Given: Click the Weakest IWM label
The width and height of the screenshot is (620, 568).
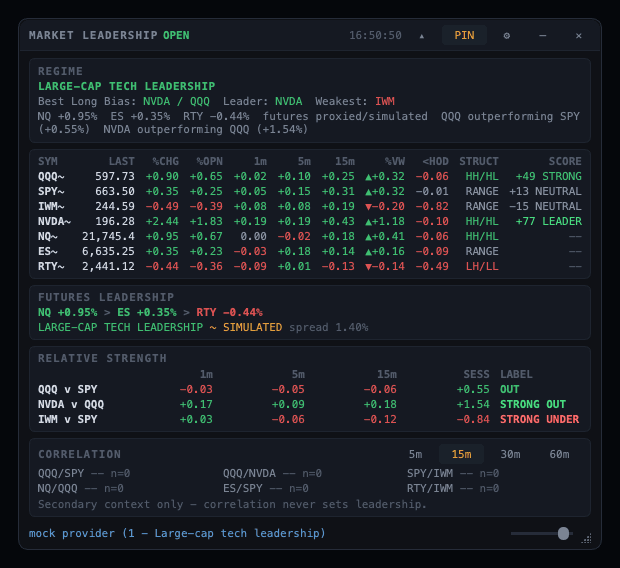Looking at the screenshot, I should pyautogui.click(x=355, y=101).
